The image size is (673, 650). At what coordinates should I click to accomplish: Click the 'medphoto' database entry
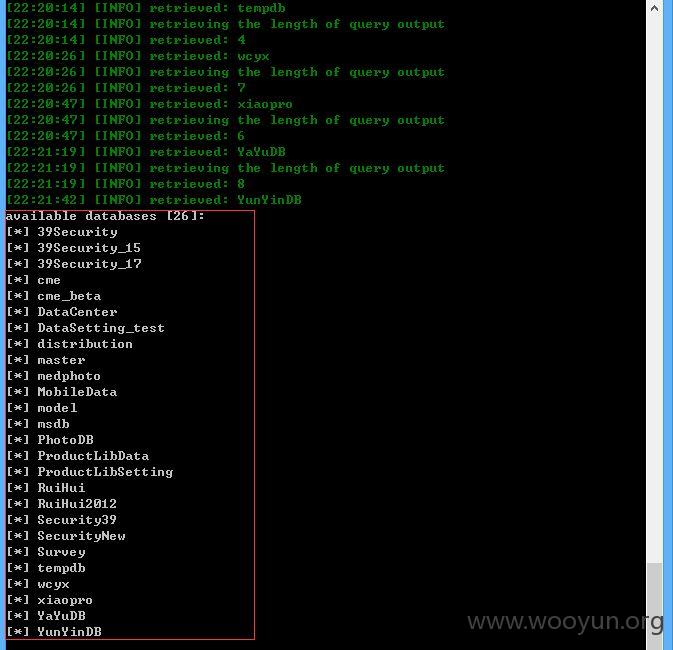click(x=54, y=376)
